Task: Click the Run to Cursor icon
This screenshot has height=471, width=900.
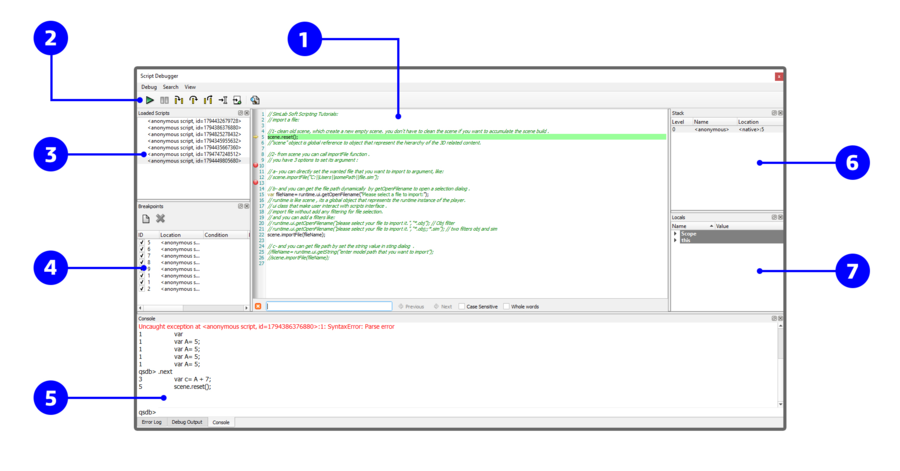Action: [x=222, y=100]
